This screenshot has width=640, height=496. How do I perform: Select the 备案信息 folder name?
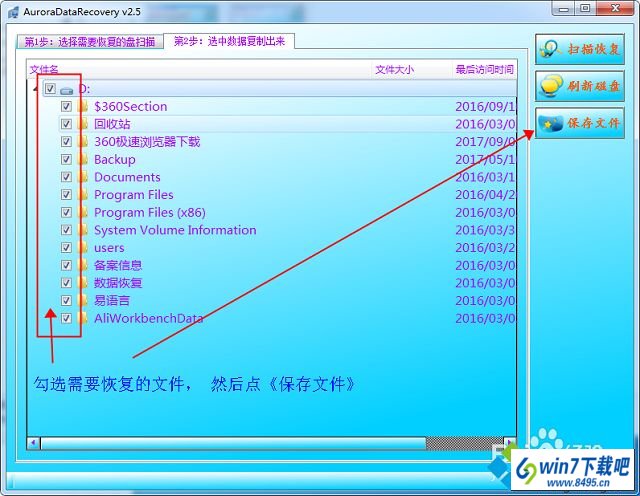[118, 265]
